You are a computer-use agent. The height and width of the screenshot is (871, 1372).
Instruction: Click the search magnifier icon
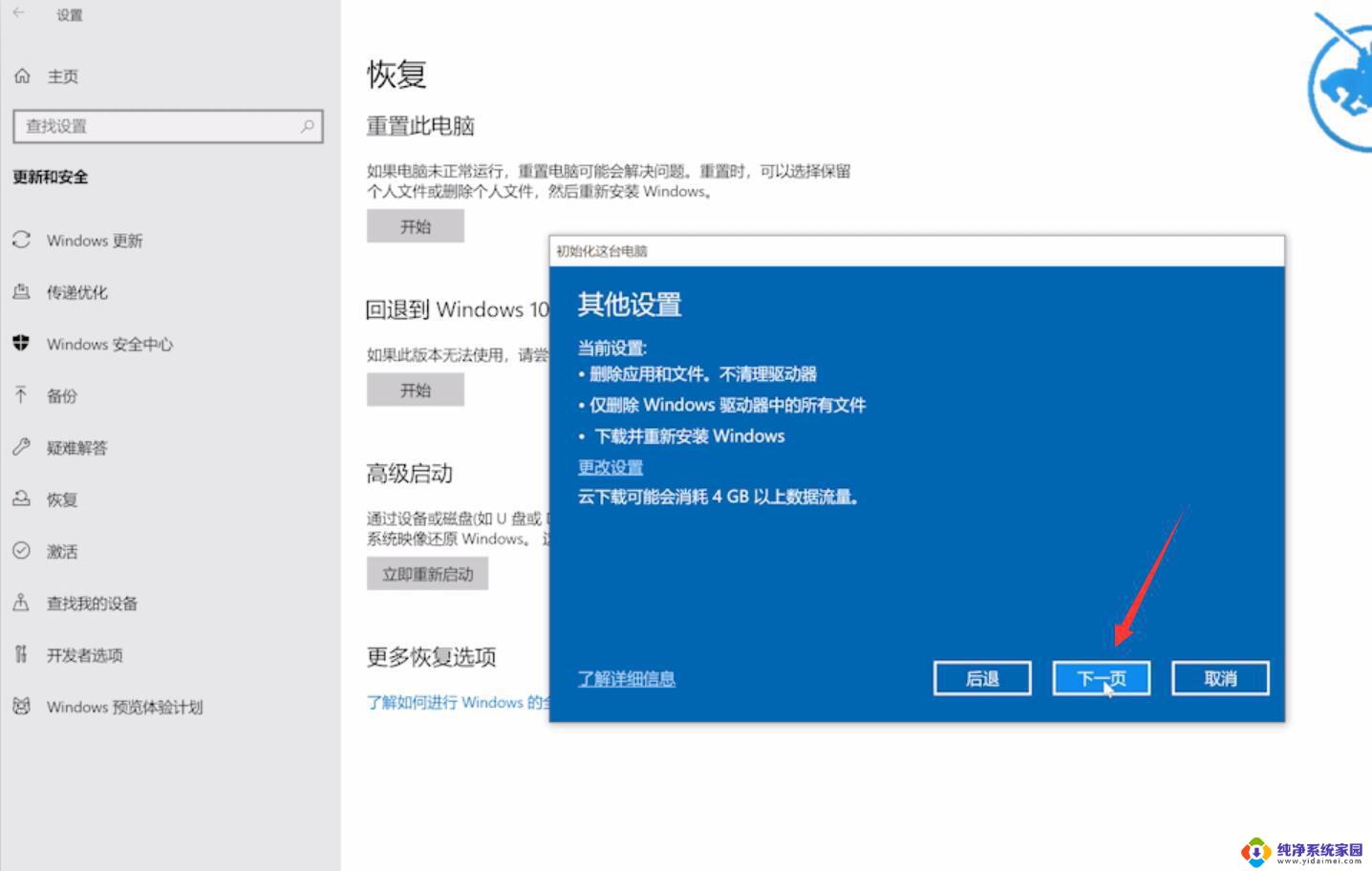click(307, 125)
